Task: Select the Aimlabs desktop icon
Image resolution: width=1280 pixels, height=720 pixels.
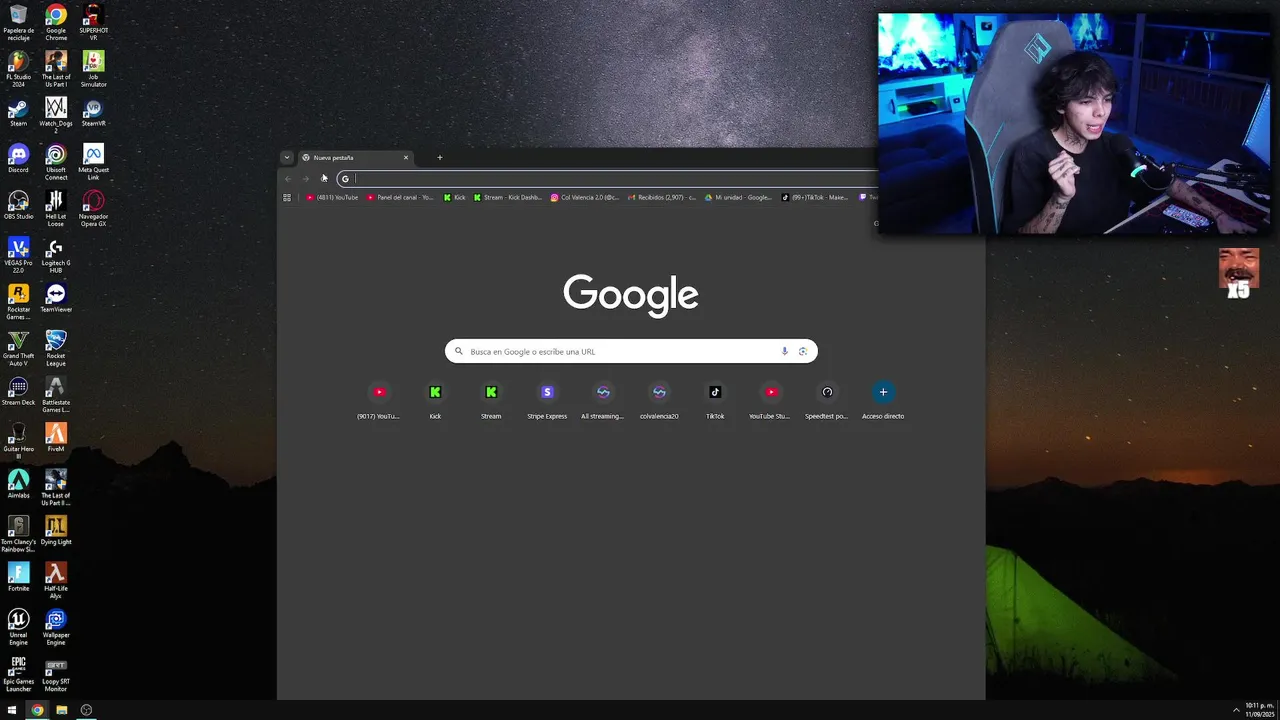Action: [x=18, y=484]
